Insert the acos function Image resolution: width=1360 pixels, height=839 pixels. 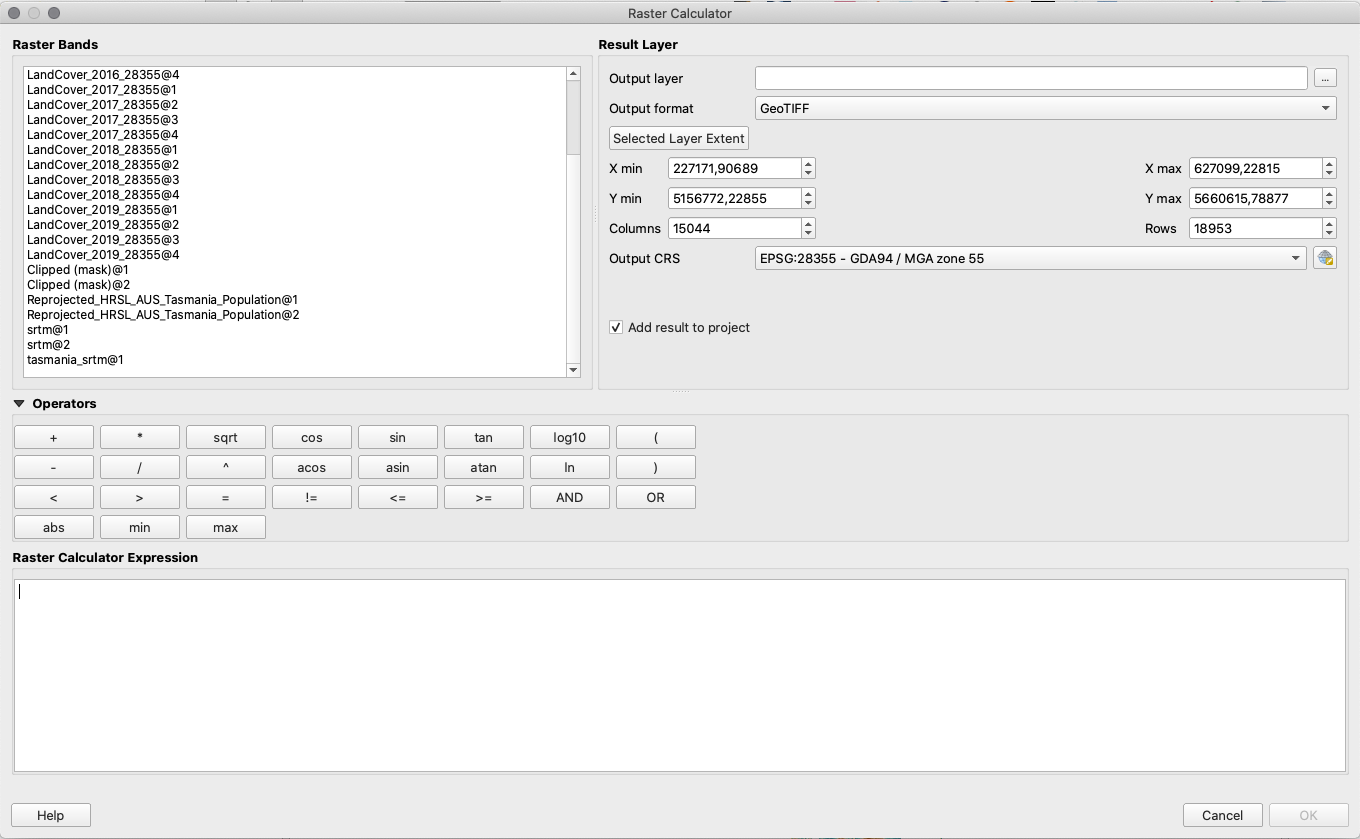pyautogui.click(x=312, y=467)
